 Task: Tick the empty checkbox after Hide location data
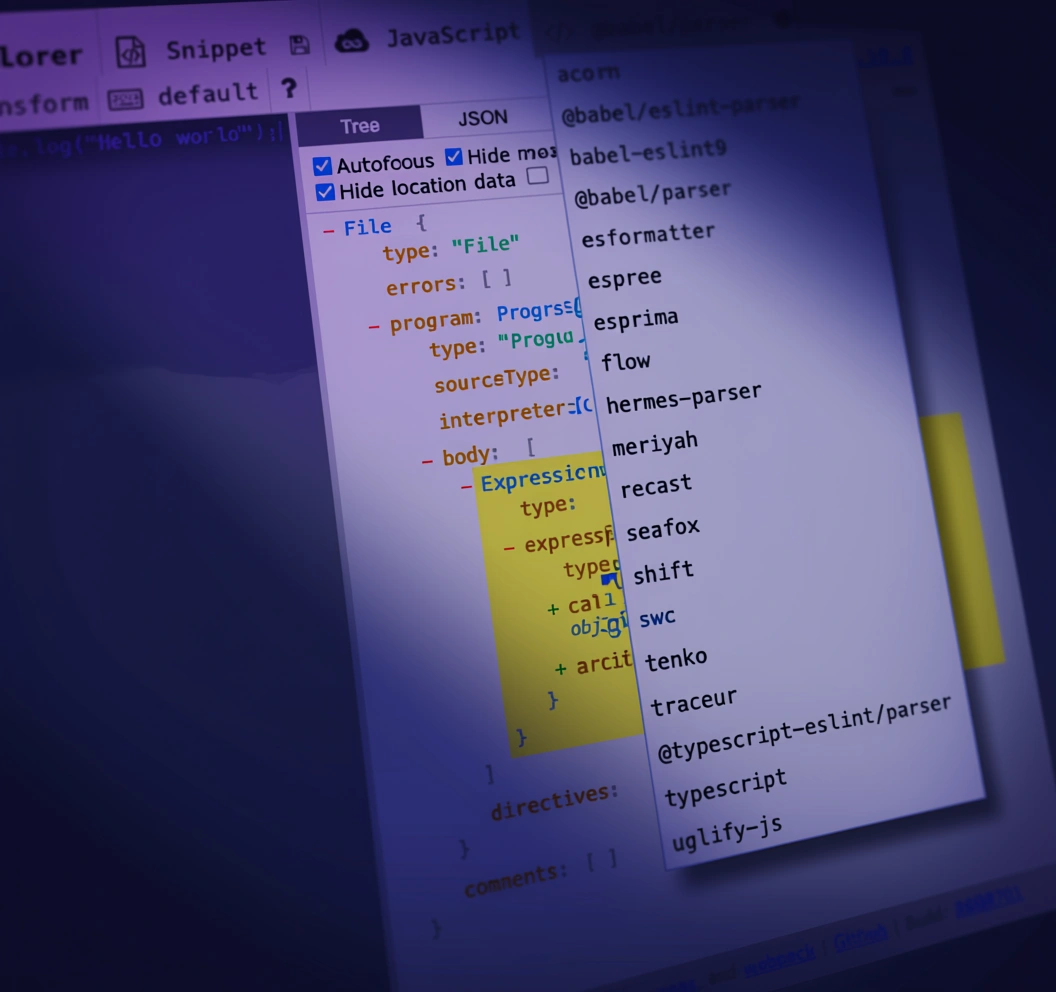(538, 177)
